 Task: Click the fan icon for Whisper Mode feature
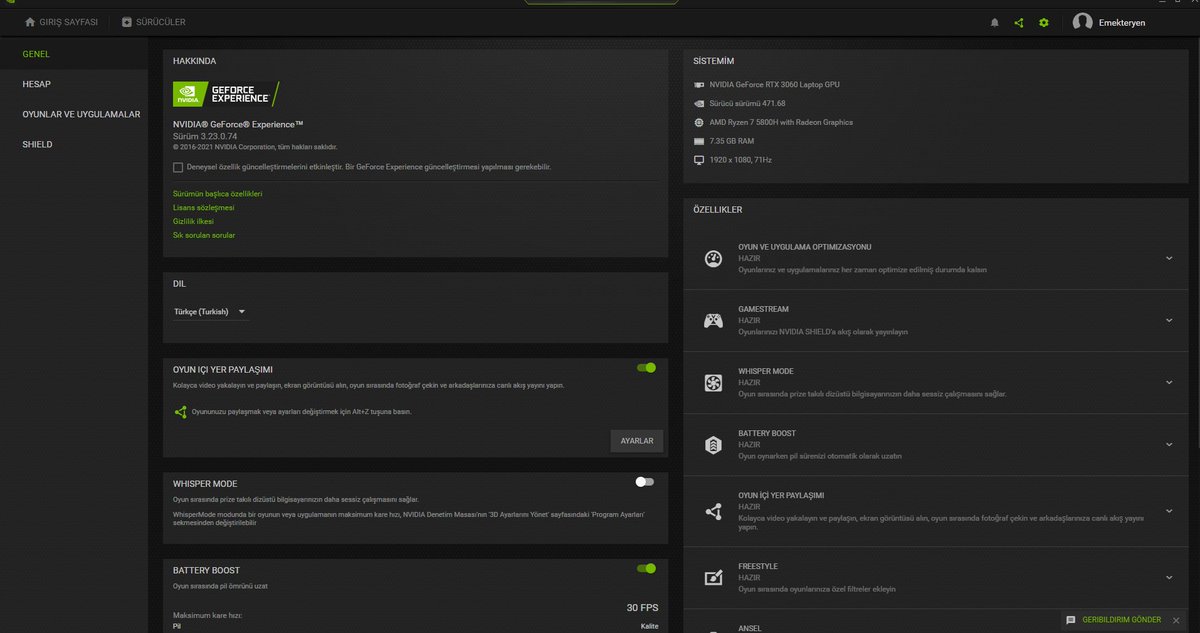pyautogui.click(x=713, y=383)
